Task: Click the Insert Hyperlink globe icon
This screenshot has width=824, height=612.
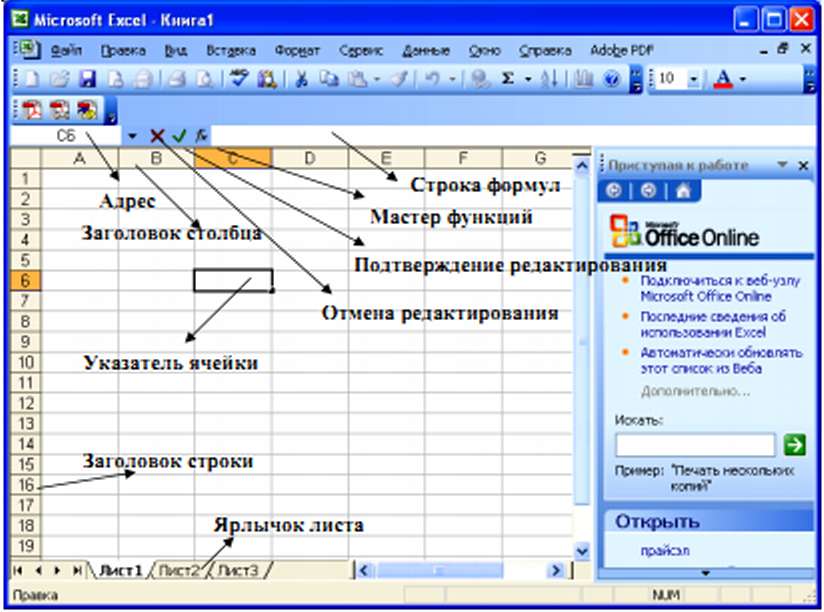Action: coord(480,79)
